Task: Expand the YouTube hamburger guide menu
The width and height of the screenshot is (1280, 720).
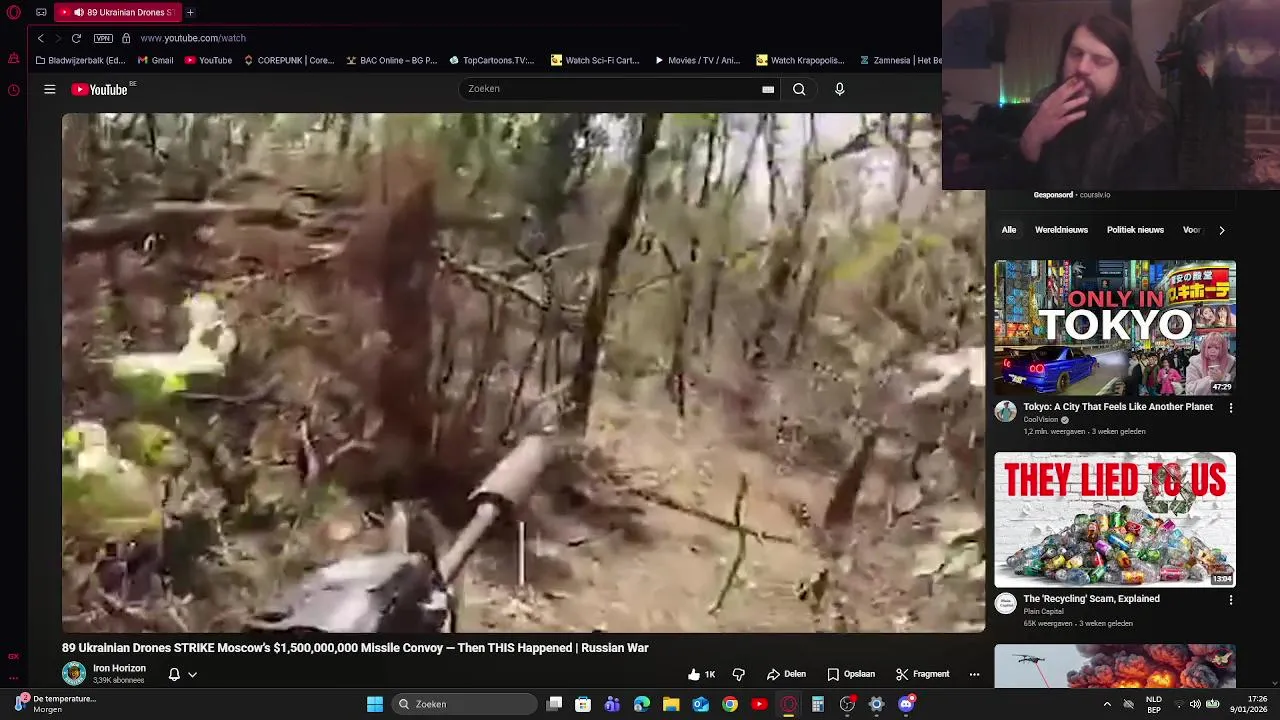Action: pos(49,89)
